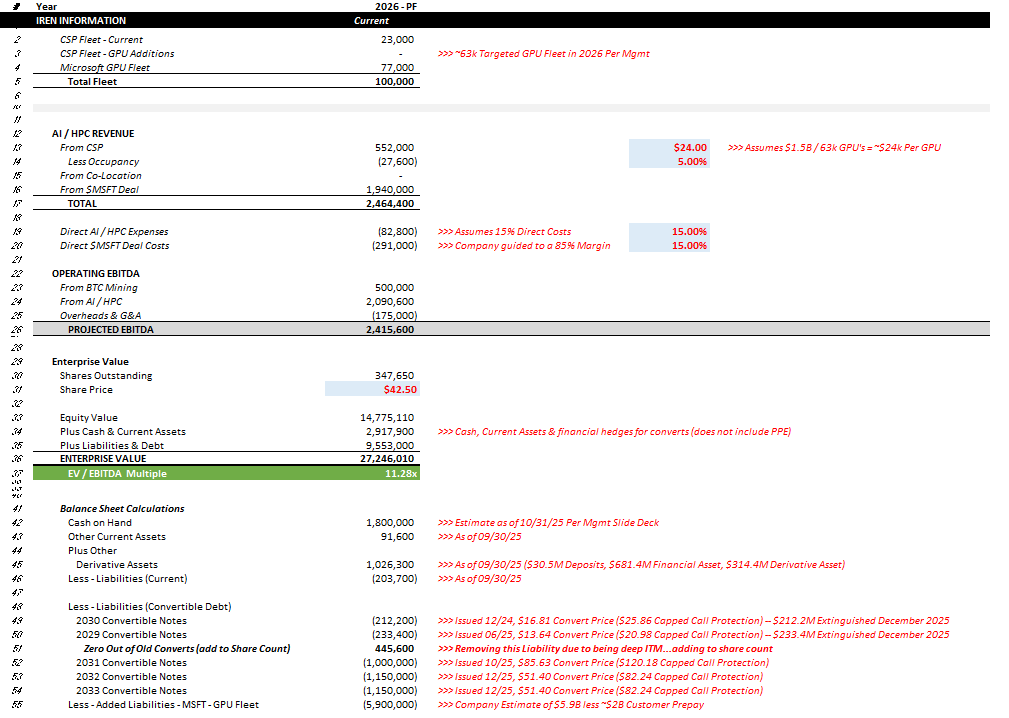Select Shares Outstanding value 347,650

tap(394, 376)
